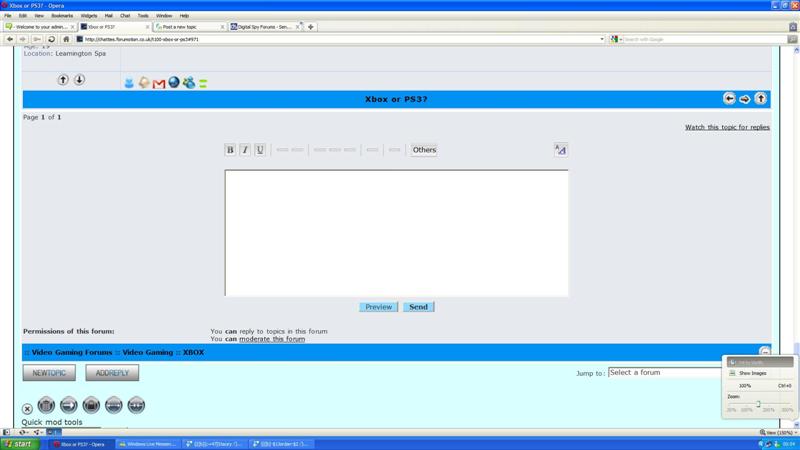Viewport: 800px width, 450px height.
Task: Click browser Back button
Action: coord(10,39)
